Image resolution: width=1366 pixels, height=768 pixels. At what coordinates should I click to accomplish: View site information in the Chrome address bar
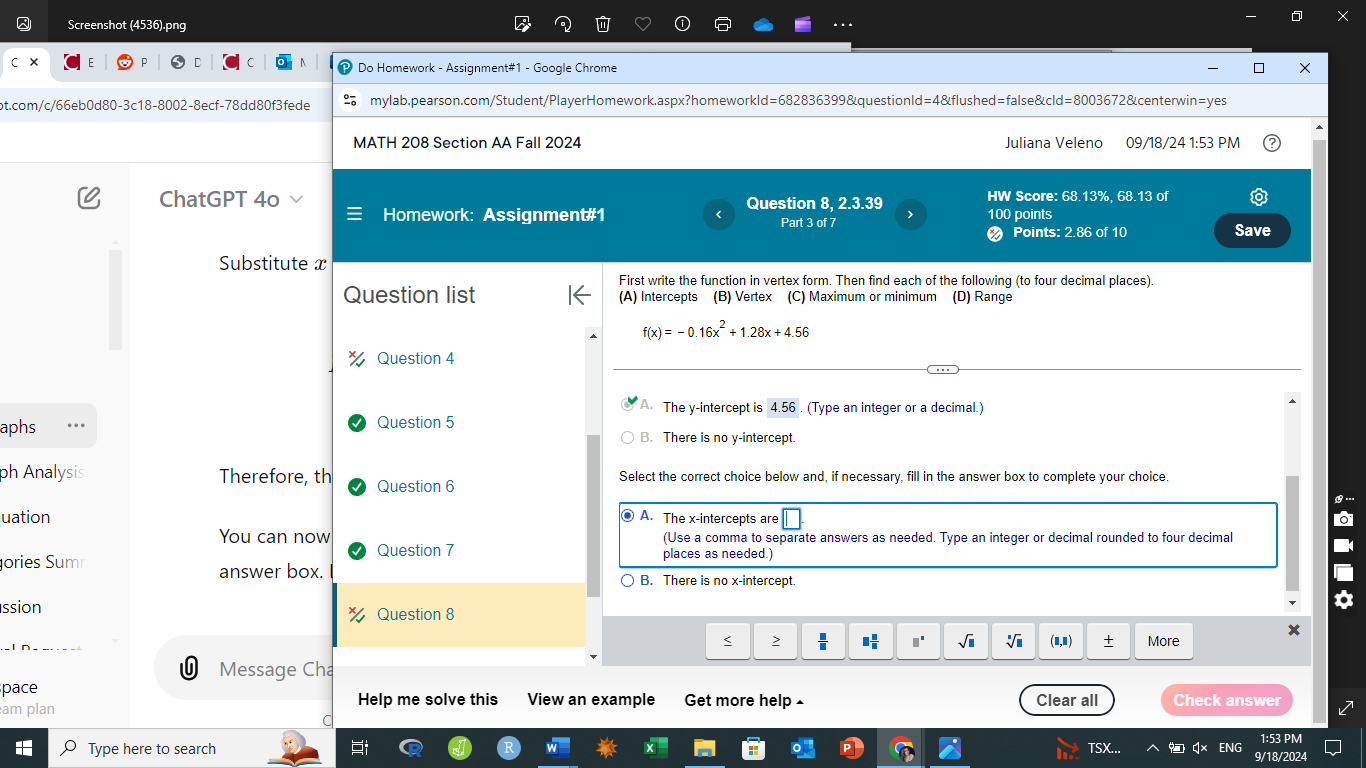(350, 101)
